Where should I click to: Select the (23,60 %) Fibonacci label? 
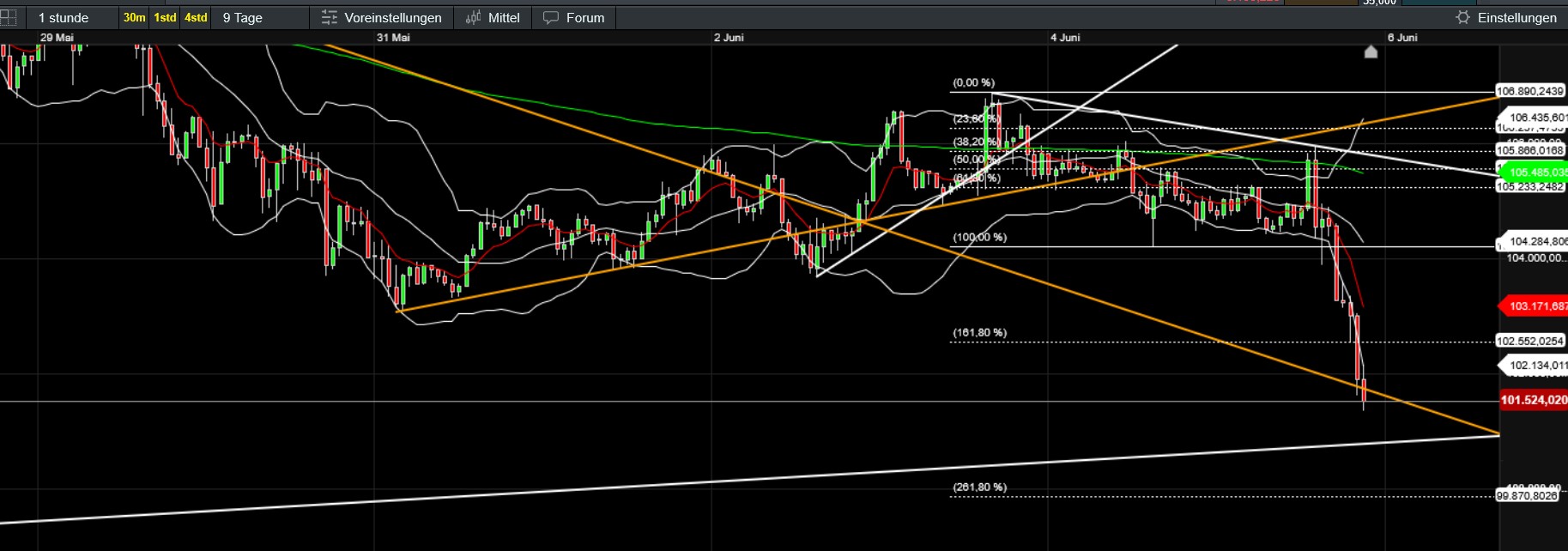976,118
